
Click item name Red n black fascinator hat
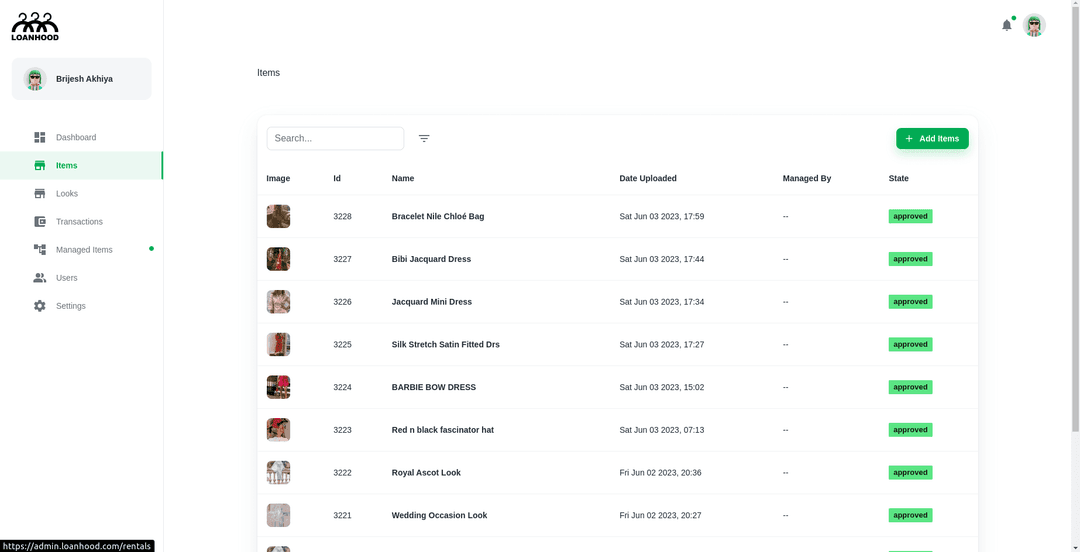pyautogui.click(x=443, y=430)
